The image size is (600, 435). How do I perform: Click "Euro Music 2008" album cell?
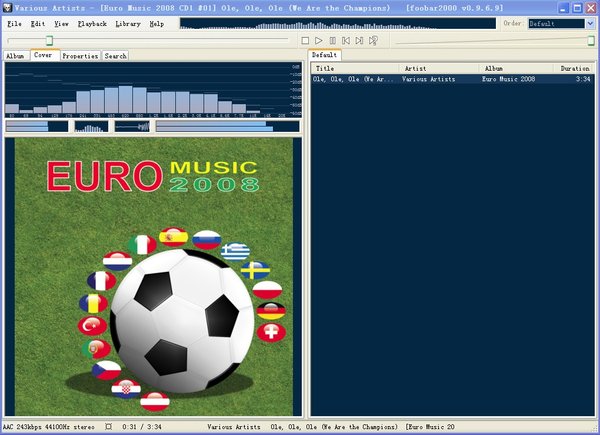click(x=508, y=79)
